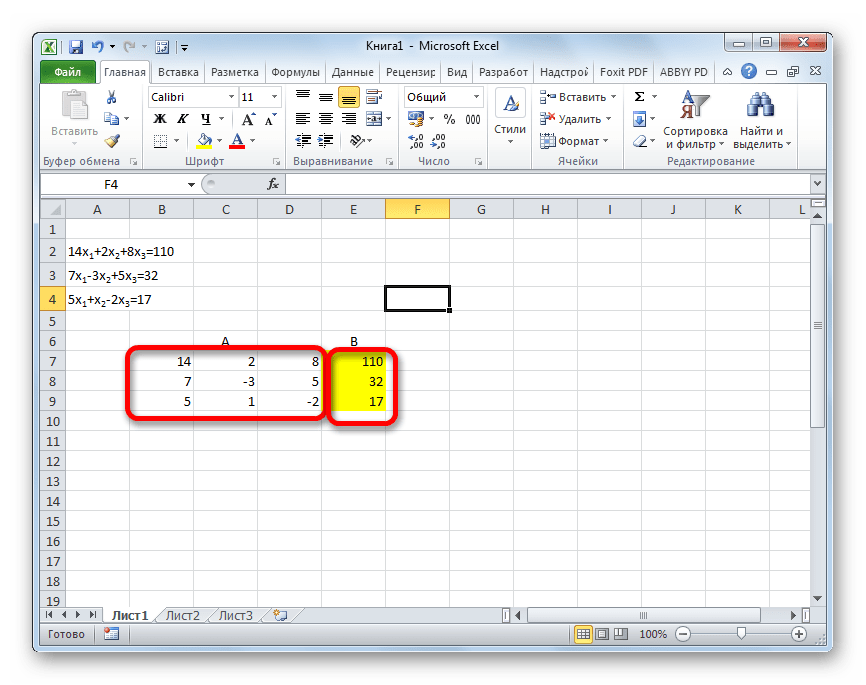
Task: Open the Calibri font name dropdown
Action: tap(231, 97)
